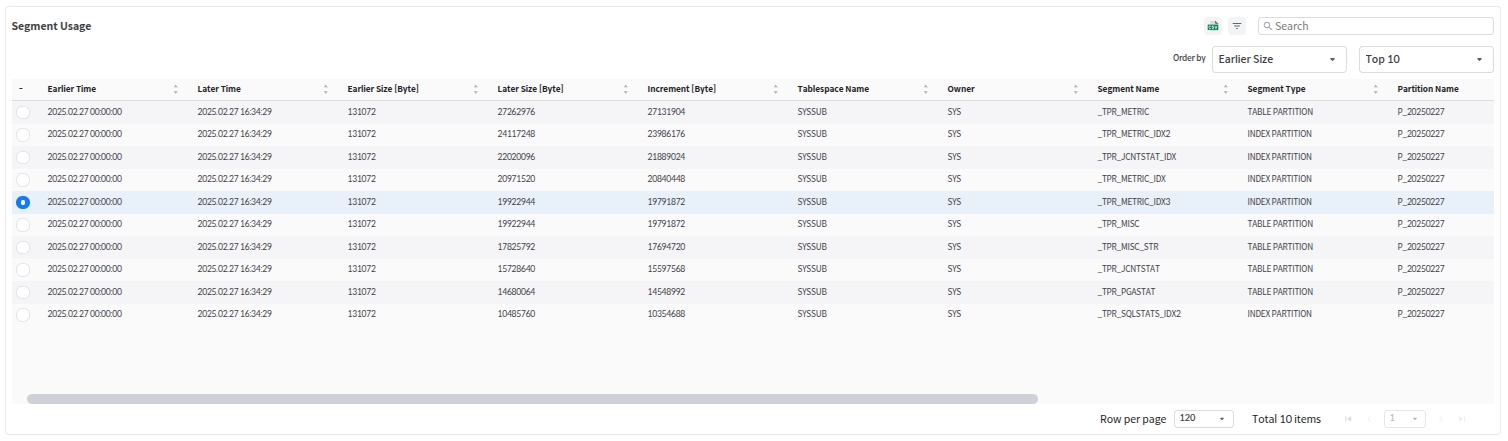Go to the first page using pagination icon

point(1348,419)
